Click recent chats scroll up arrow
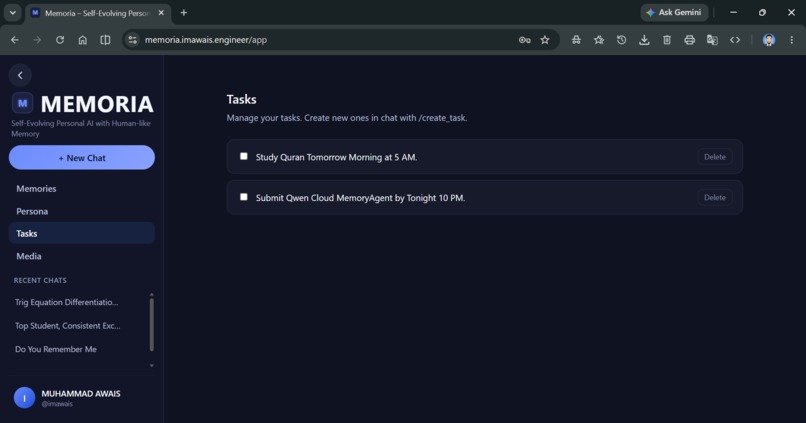The width and height of the screenshot is (806, 423). 152,295
